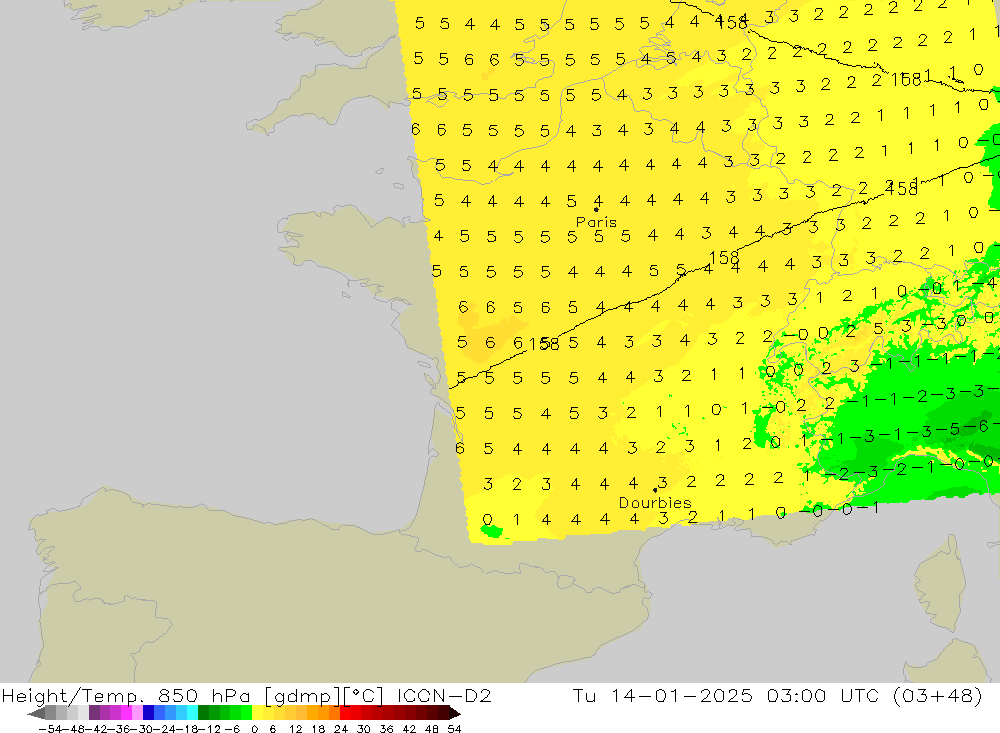Pick the light pink legend swatch

(x=138, y=713)
